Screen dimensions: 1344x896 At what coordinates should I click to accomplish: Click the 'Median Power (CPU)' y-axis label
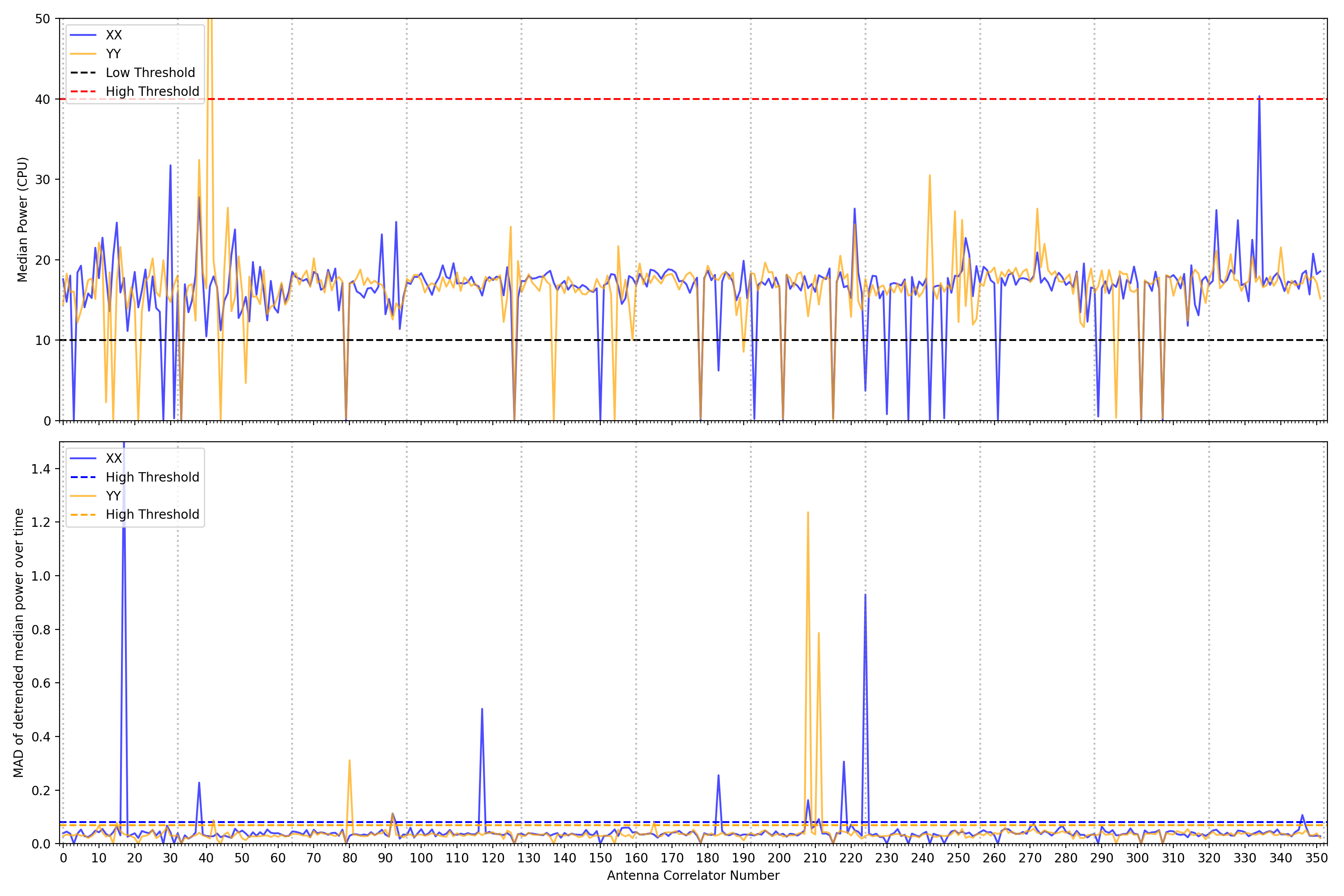pos(22,220)
